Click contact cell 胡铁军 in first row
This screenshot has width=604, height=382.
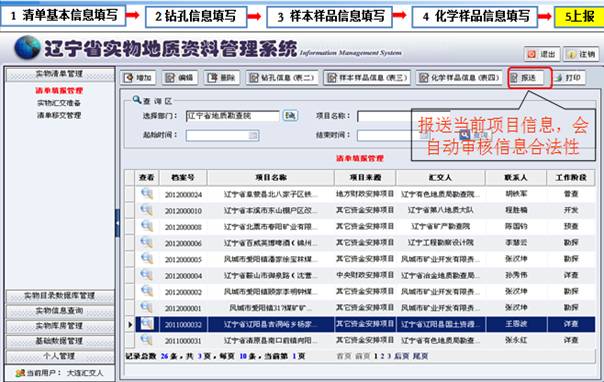[516, 194]
